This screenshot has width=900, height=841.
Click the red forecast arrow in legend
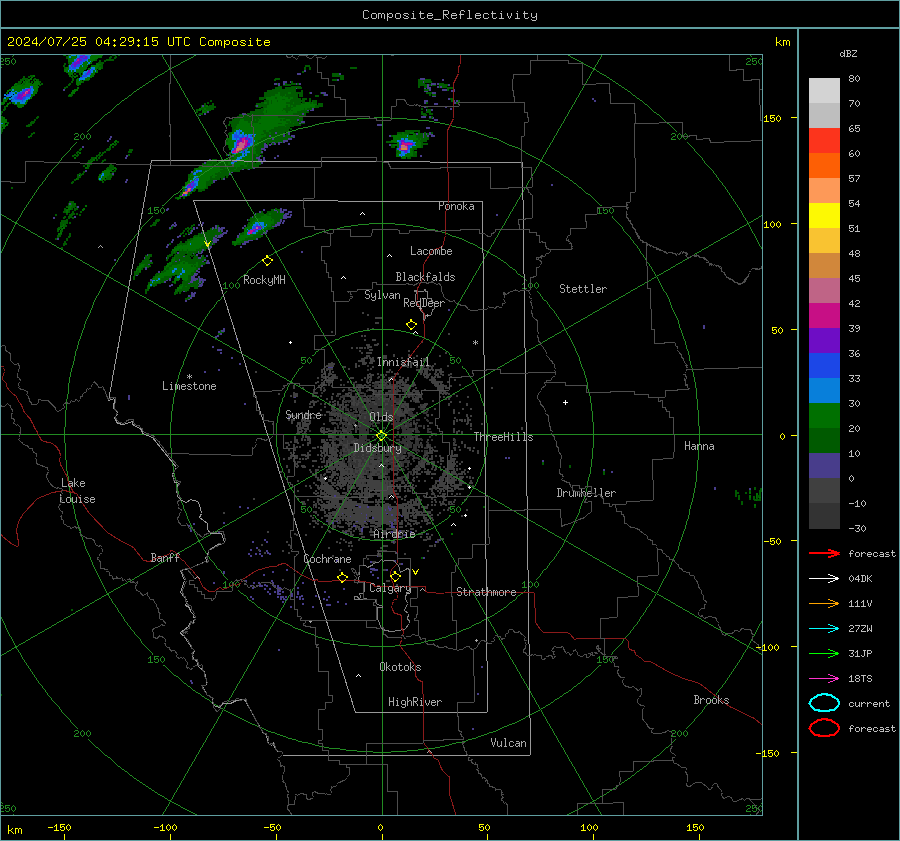click(x=824, y=553)
